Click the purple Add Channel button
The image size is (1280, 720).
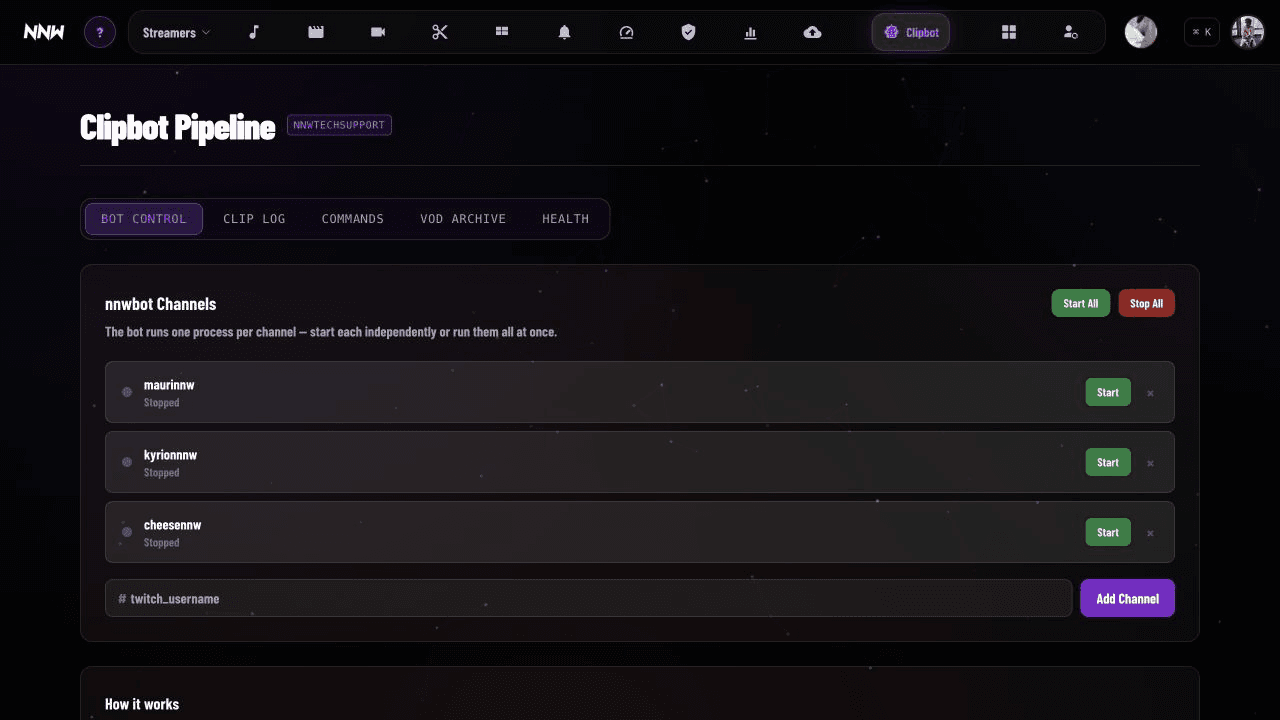1127,598
